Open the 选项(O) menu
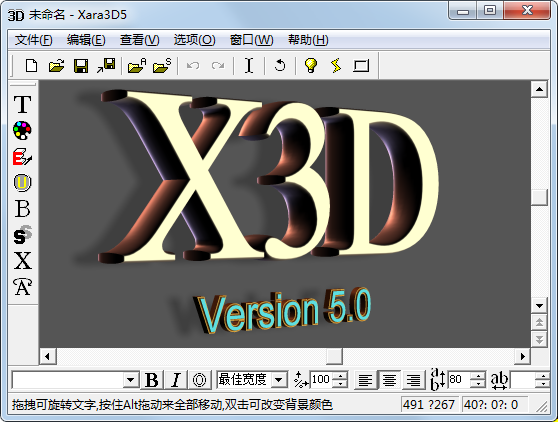 (x=194, y=40)
